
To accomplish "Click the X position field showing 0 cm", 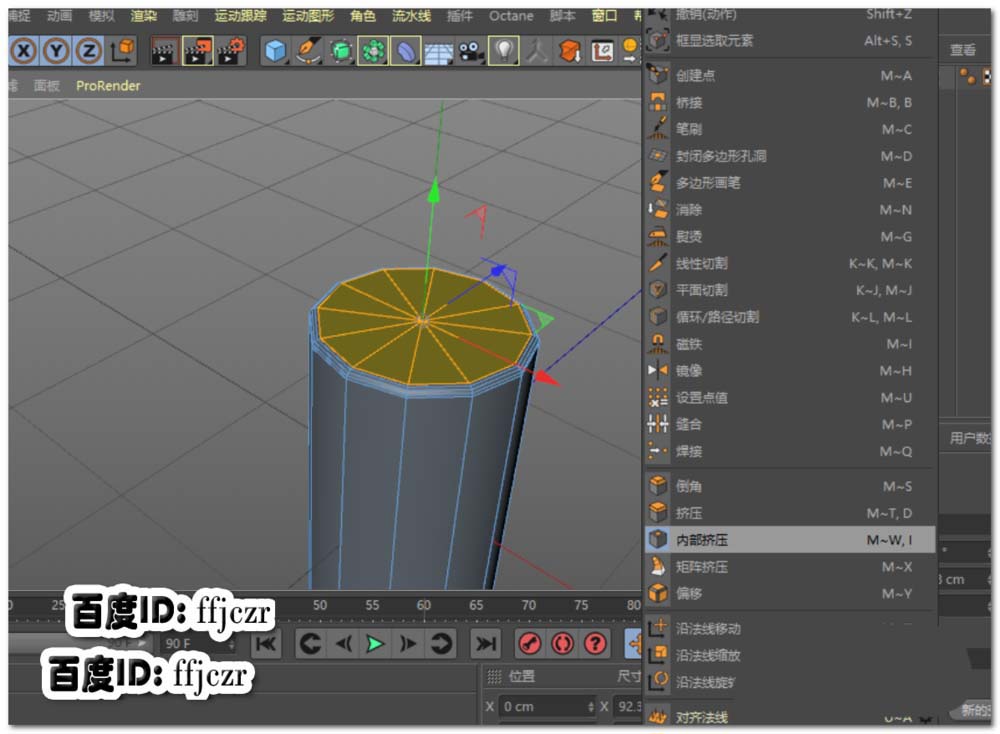I will coord(547,707).
